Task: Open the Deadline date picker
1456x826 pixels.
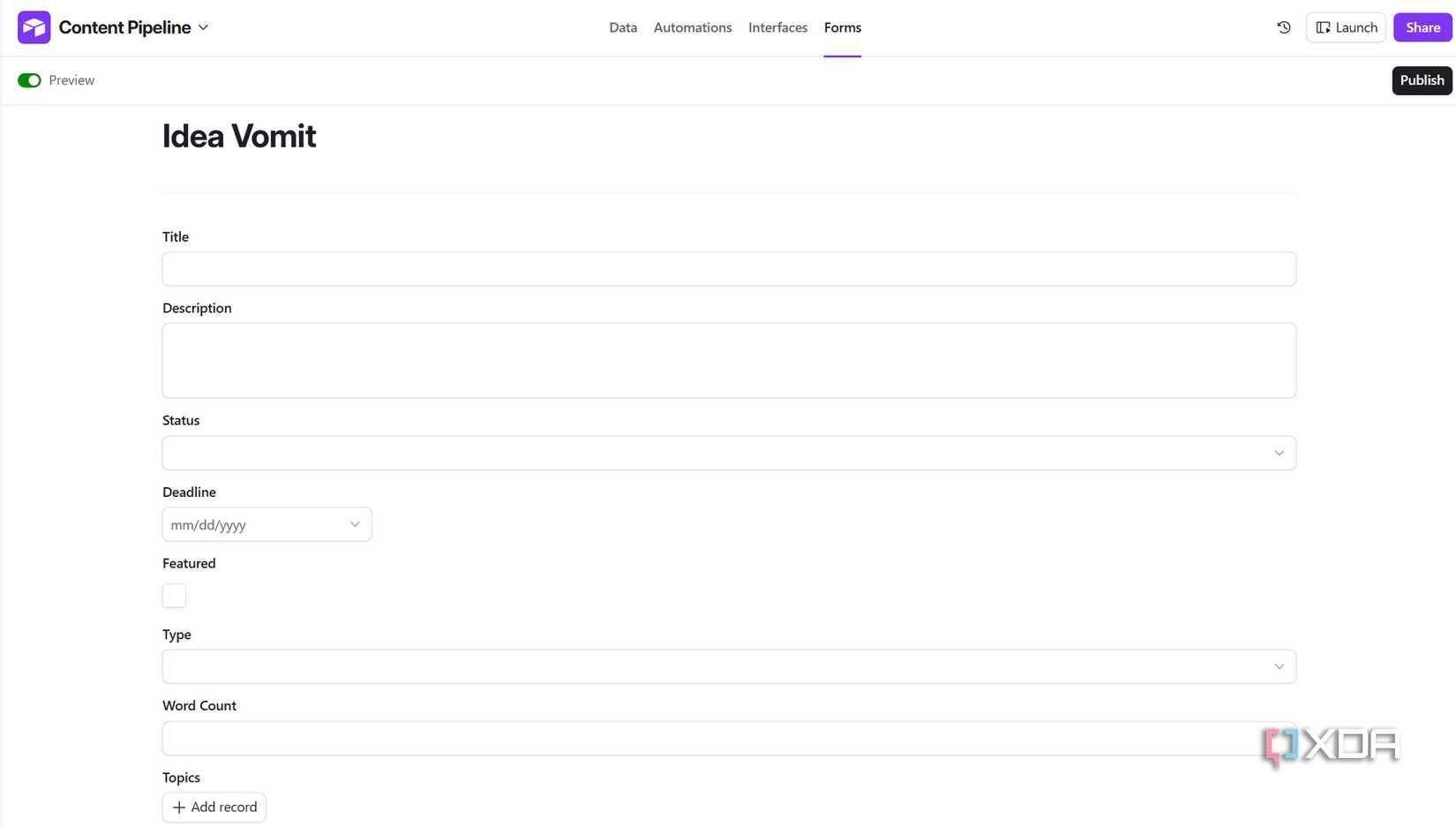Action: [x=355, y=523]
